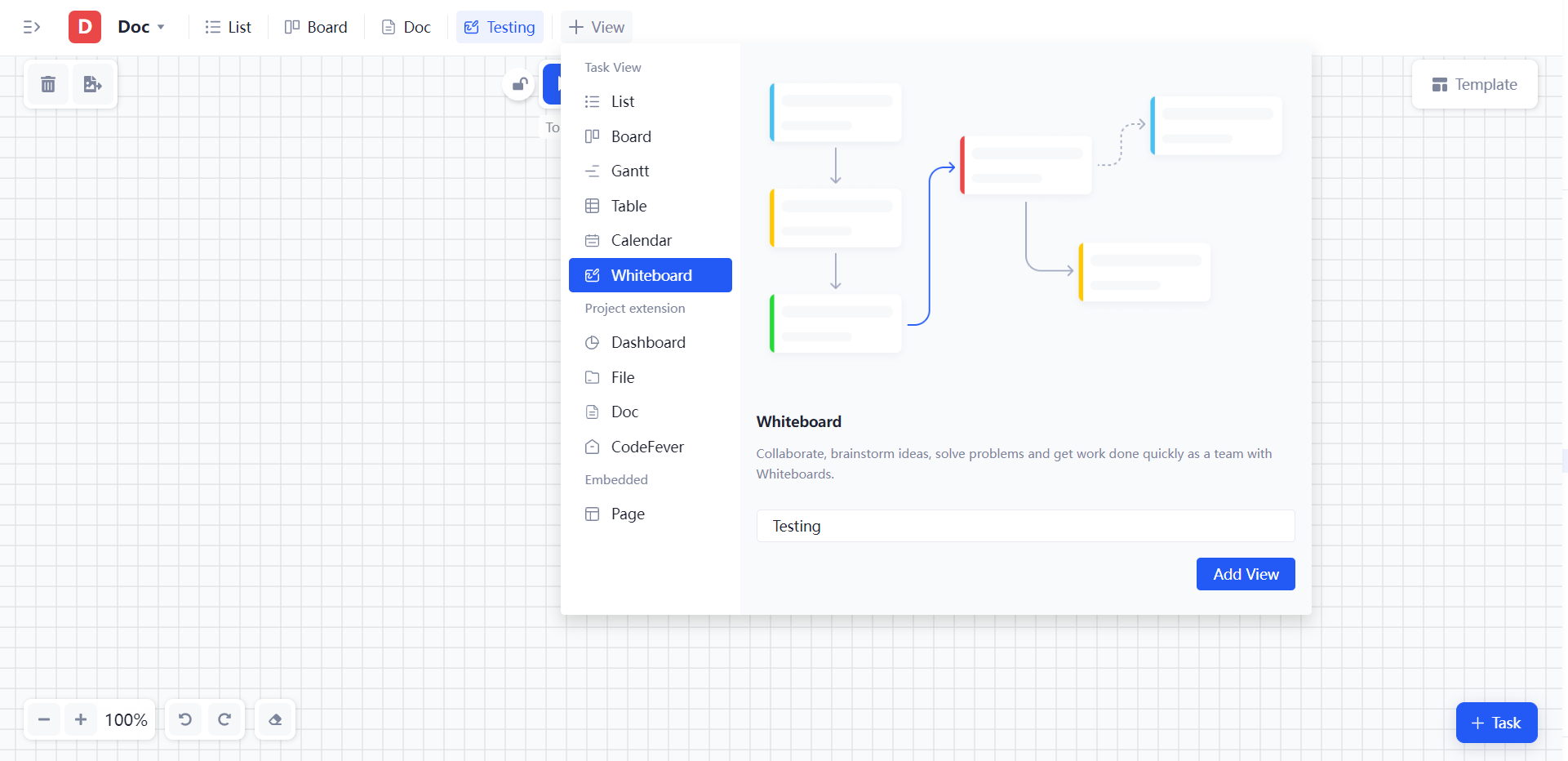Click the padlock icon near the whiteboard toolbar

click(x=519, y=84)
